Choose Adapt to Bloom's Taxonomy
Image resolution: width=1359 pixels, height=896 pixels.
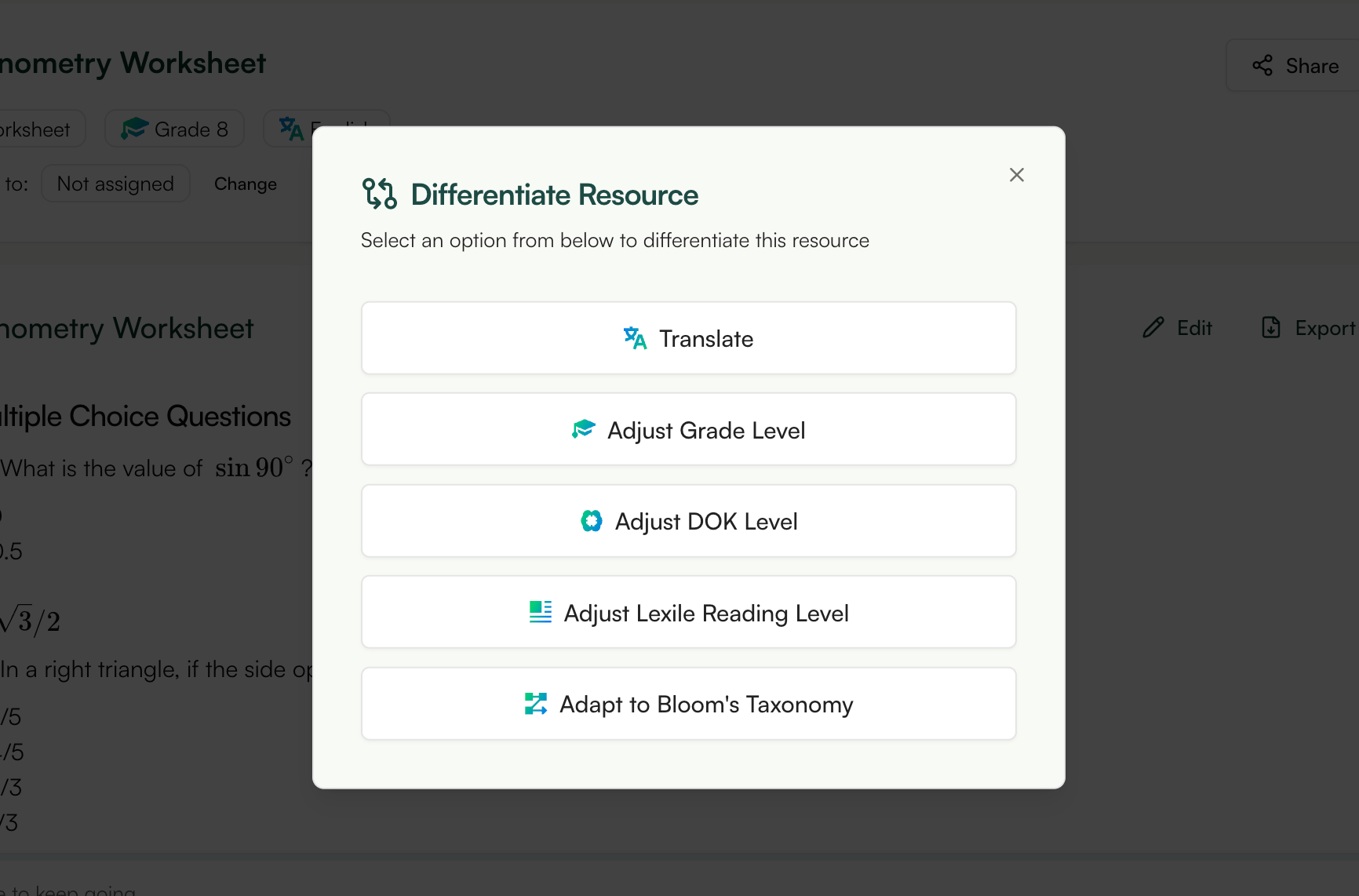click(x=688, y=703)
